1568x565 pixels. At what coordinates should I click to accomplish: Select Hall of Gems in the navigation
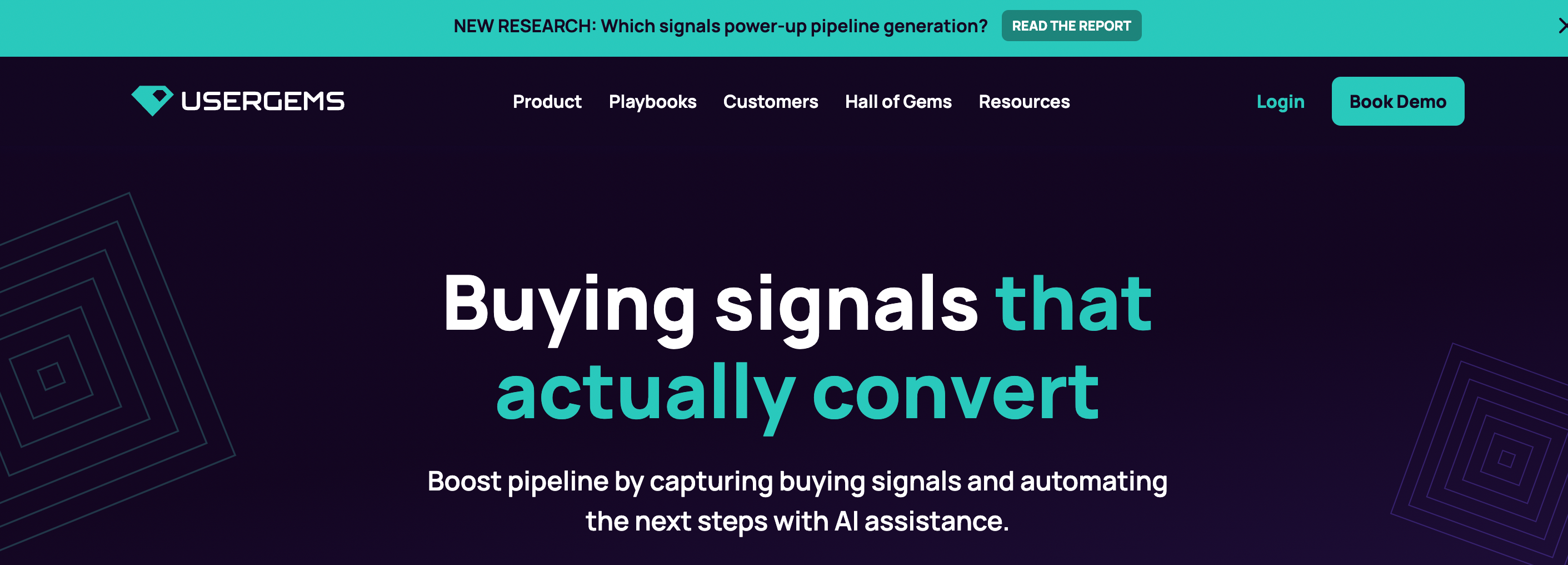(899, 101)
